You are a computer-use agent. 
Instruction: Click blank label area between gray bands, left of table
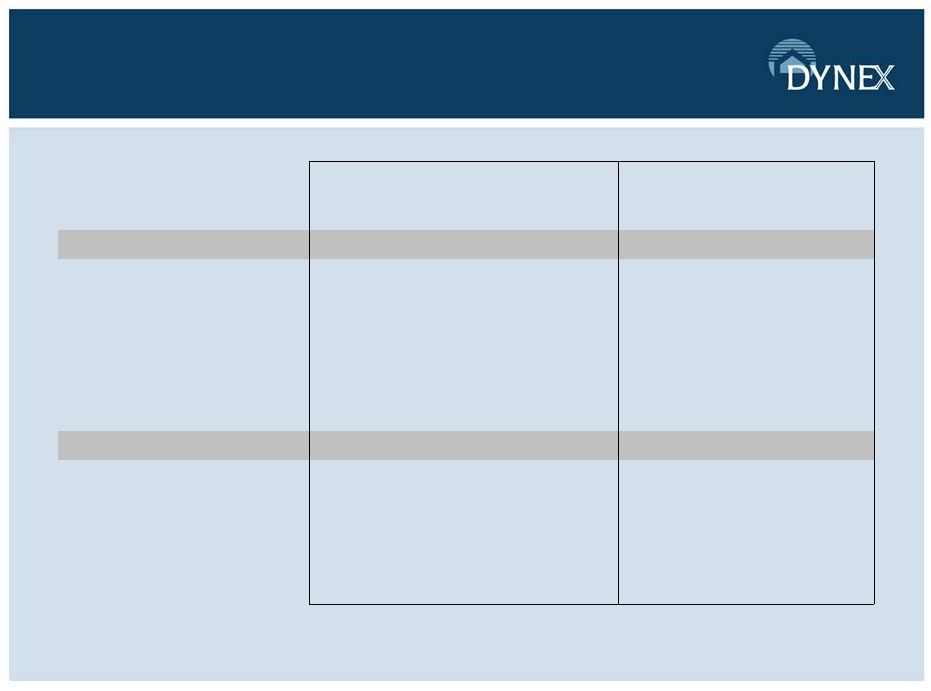pos(183,345)
